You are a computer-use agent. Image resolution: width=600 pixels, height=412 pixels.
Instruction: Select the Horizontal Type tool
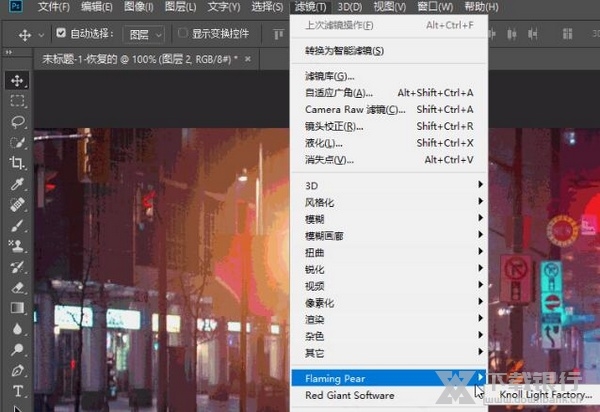[x=18, y=391]
